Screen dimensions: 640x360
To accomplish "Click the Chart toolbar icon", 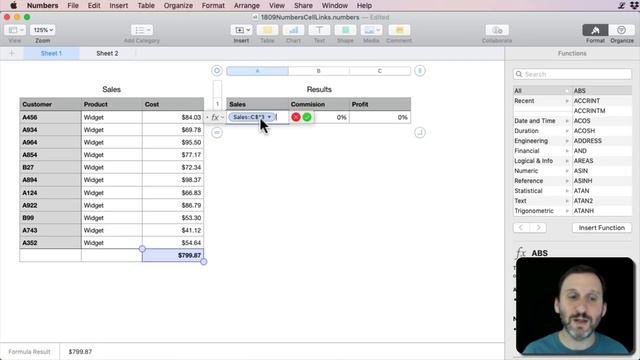I will [x=293, y=30].
